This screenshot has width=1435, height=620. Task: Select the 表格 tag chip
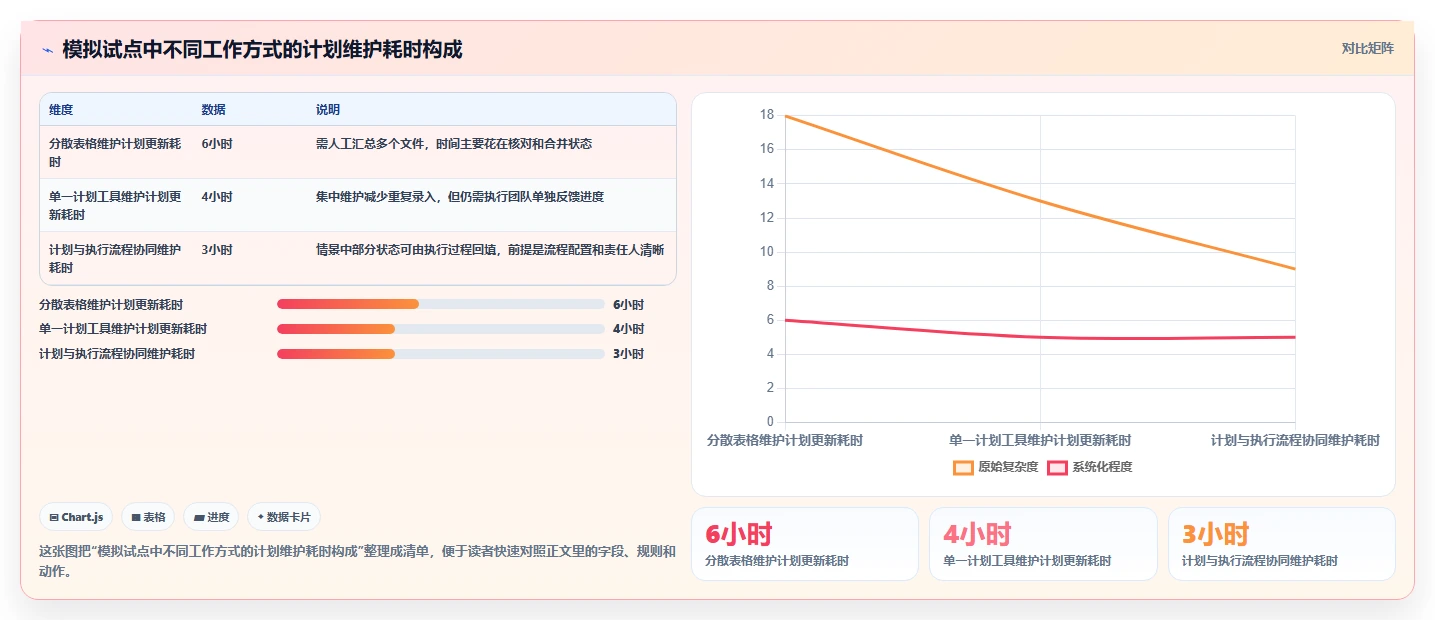(x=148, y=517)
